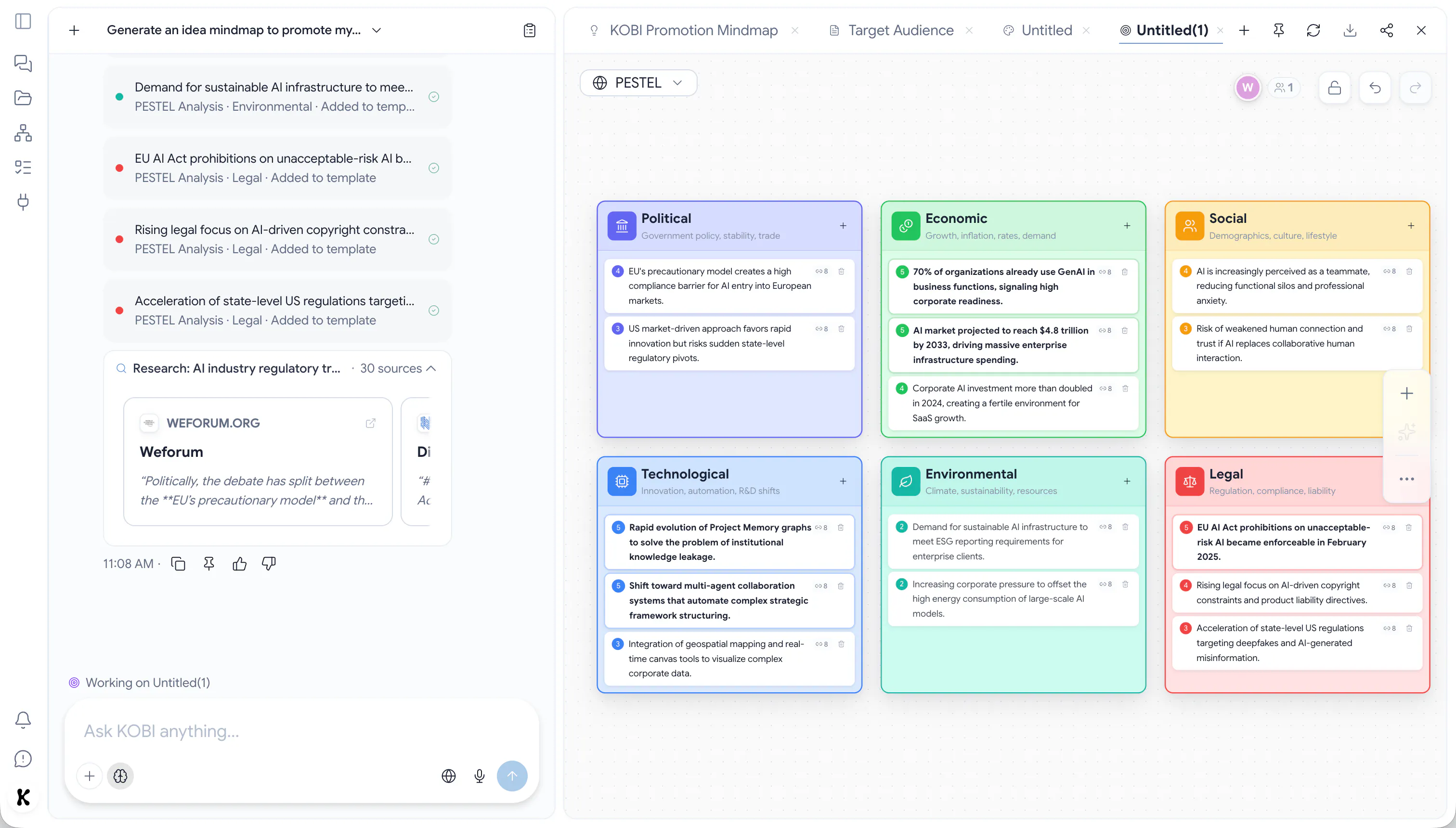Add a new canvas tab
The width and height of the screenshot is (1456, 828).
[x=1244, y=30]
